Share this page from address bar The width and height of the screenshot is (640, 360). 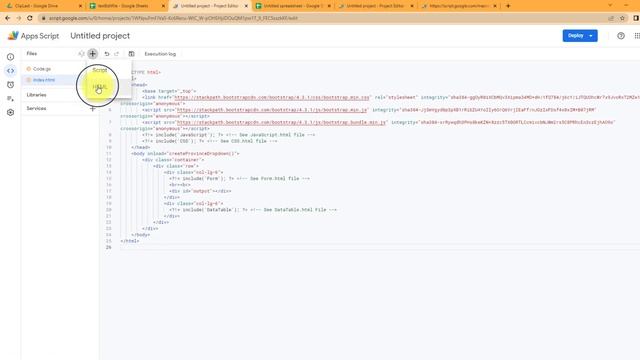pyautogui.click(x=611, y=18)
